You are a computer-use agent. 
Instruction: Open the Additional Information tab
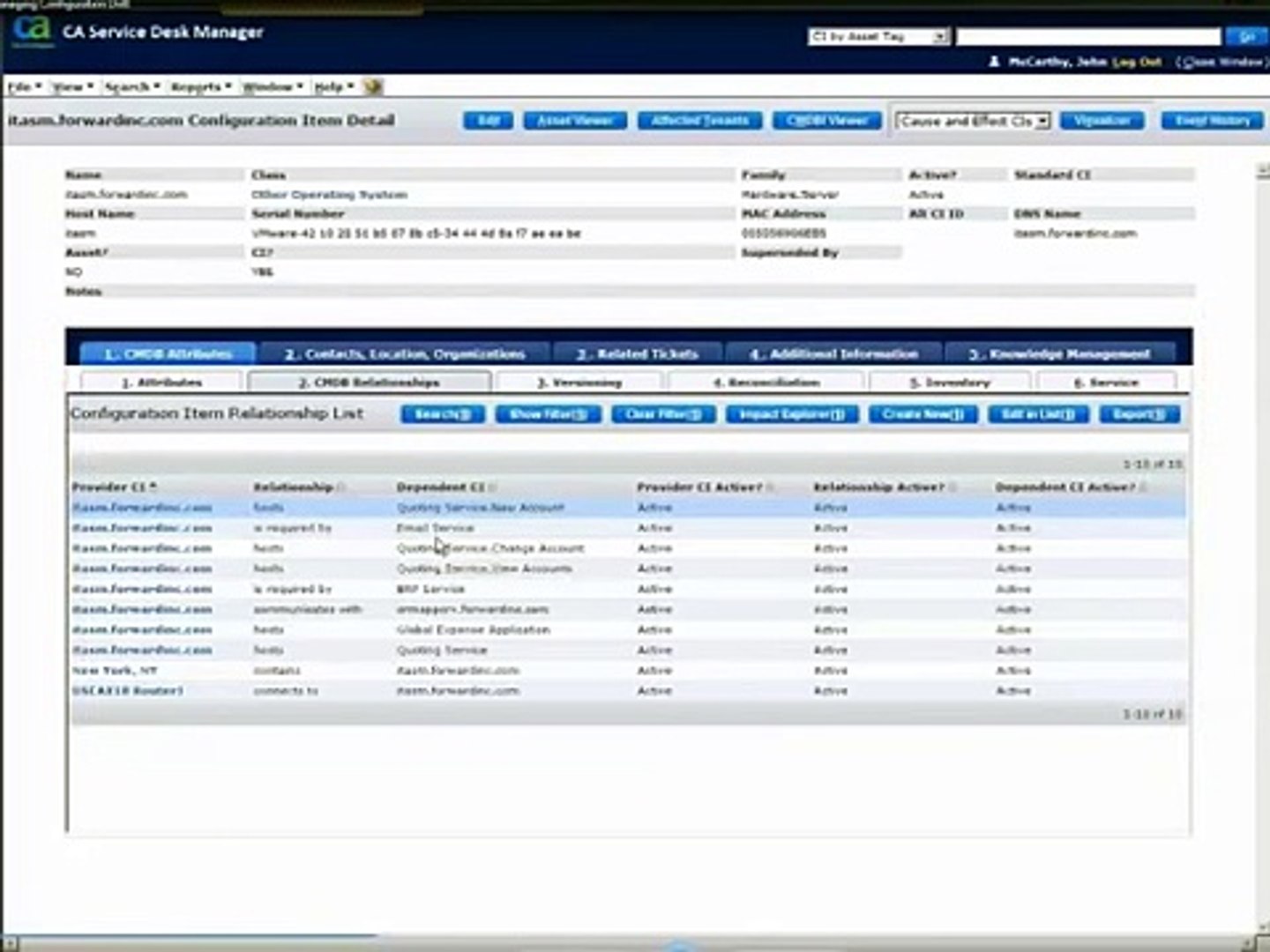(x=833, y=353)
